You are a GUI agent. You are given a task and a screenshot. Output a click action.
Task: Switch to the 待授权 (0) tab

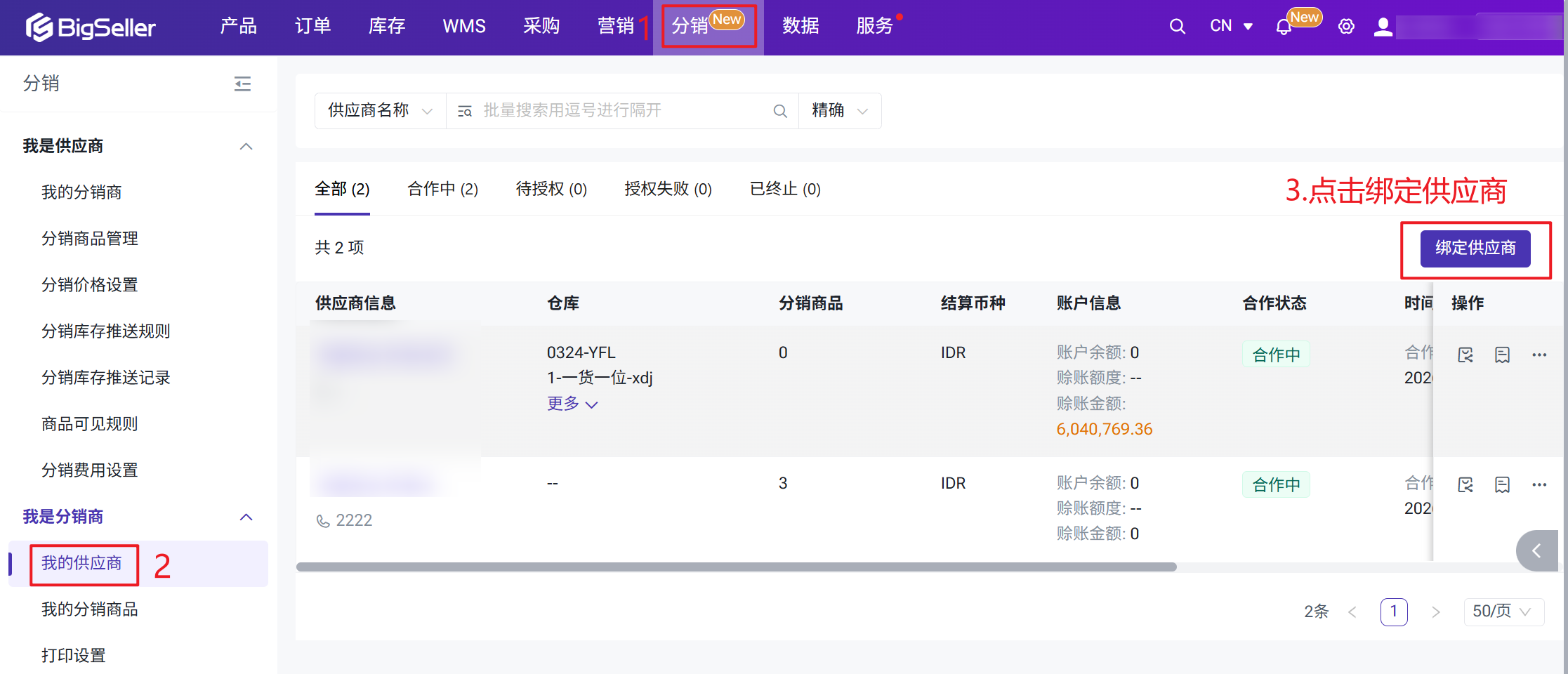point(551,189)
